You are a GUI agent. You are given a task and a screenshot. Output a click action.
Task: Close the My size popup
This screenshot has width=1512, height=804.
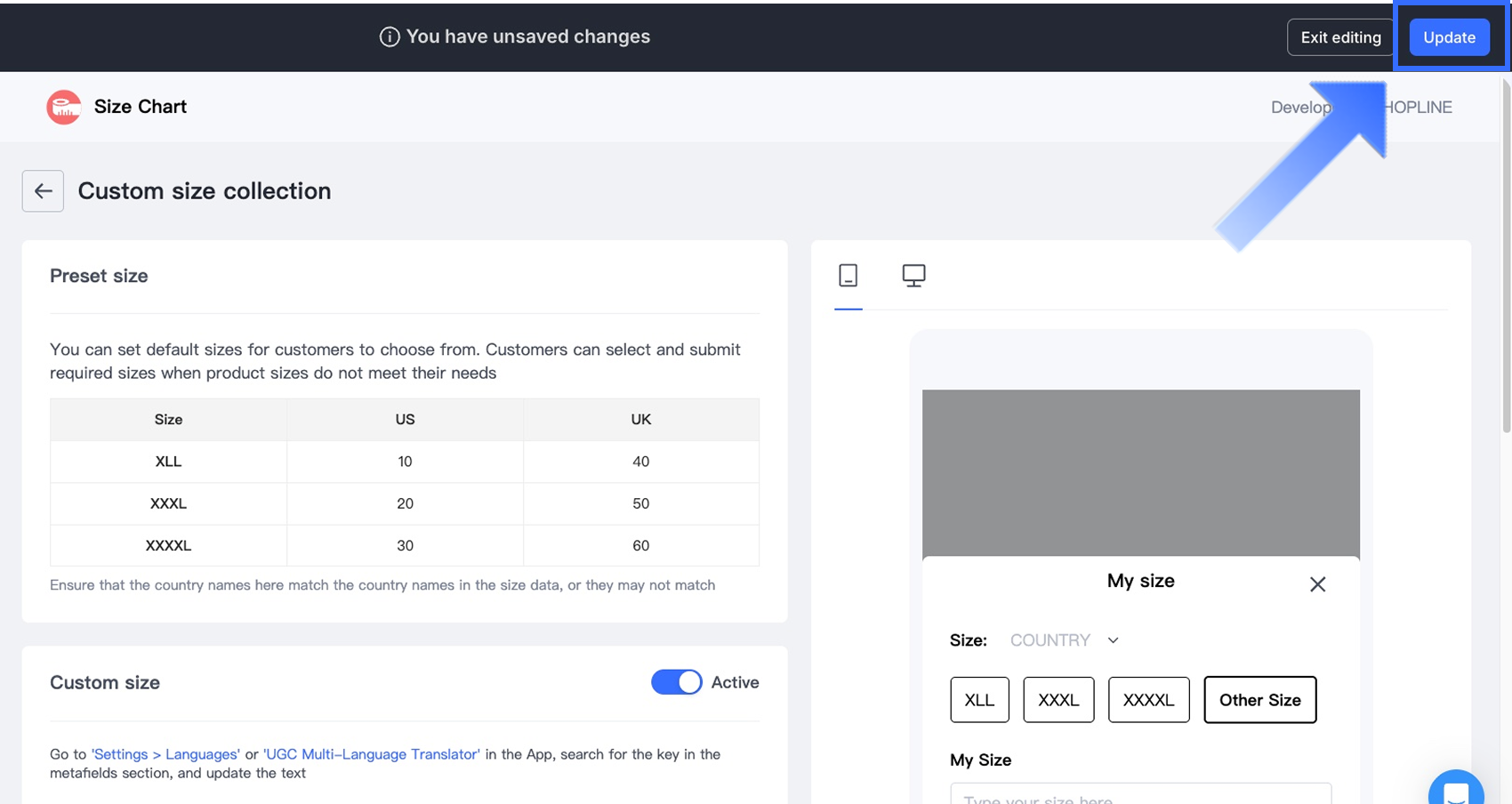pos(1317,584)
